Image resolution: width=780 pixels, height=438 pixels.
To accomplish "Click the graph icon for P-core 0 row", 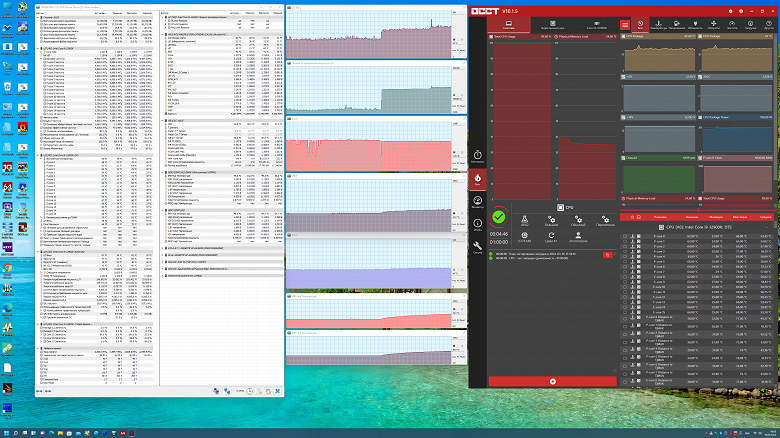I will pyautogui.click(x=639, y=236).
